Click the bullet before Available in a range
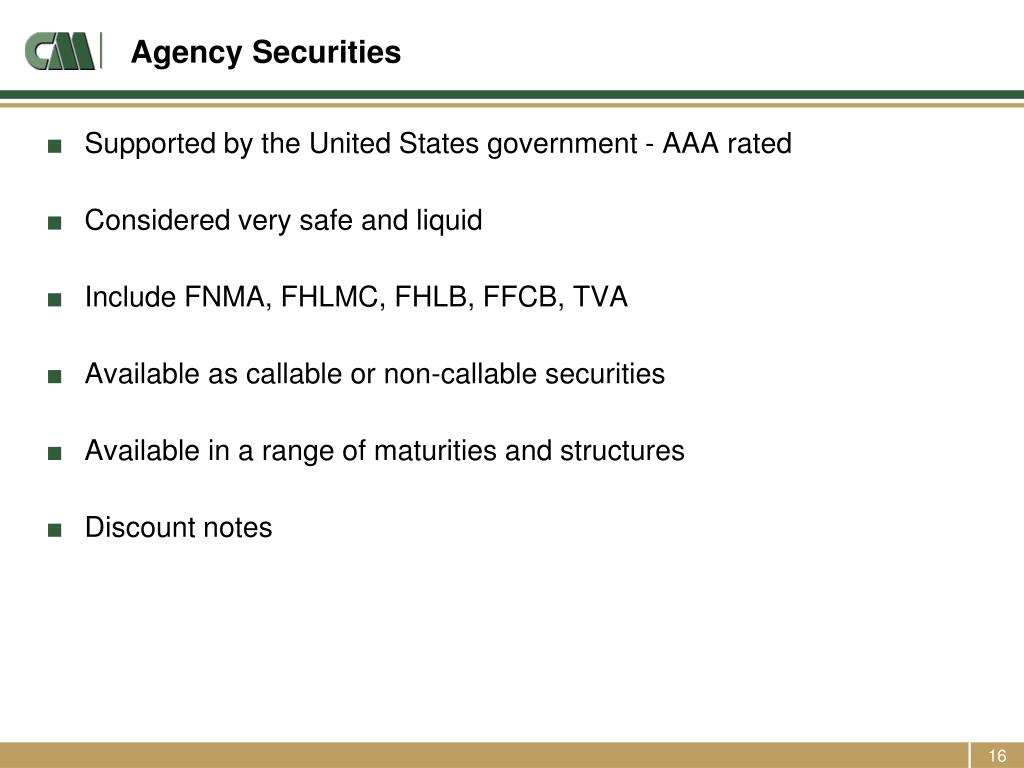This screenshot has width=1024, height=768. (x=55, y=453)
